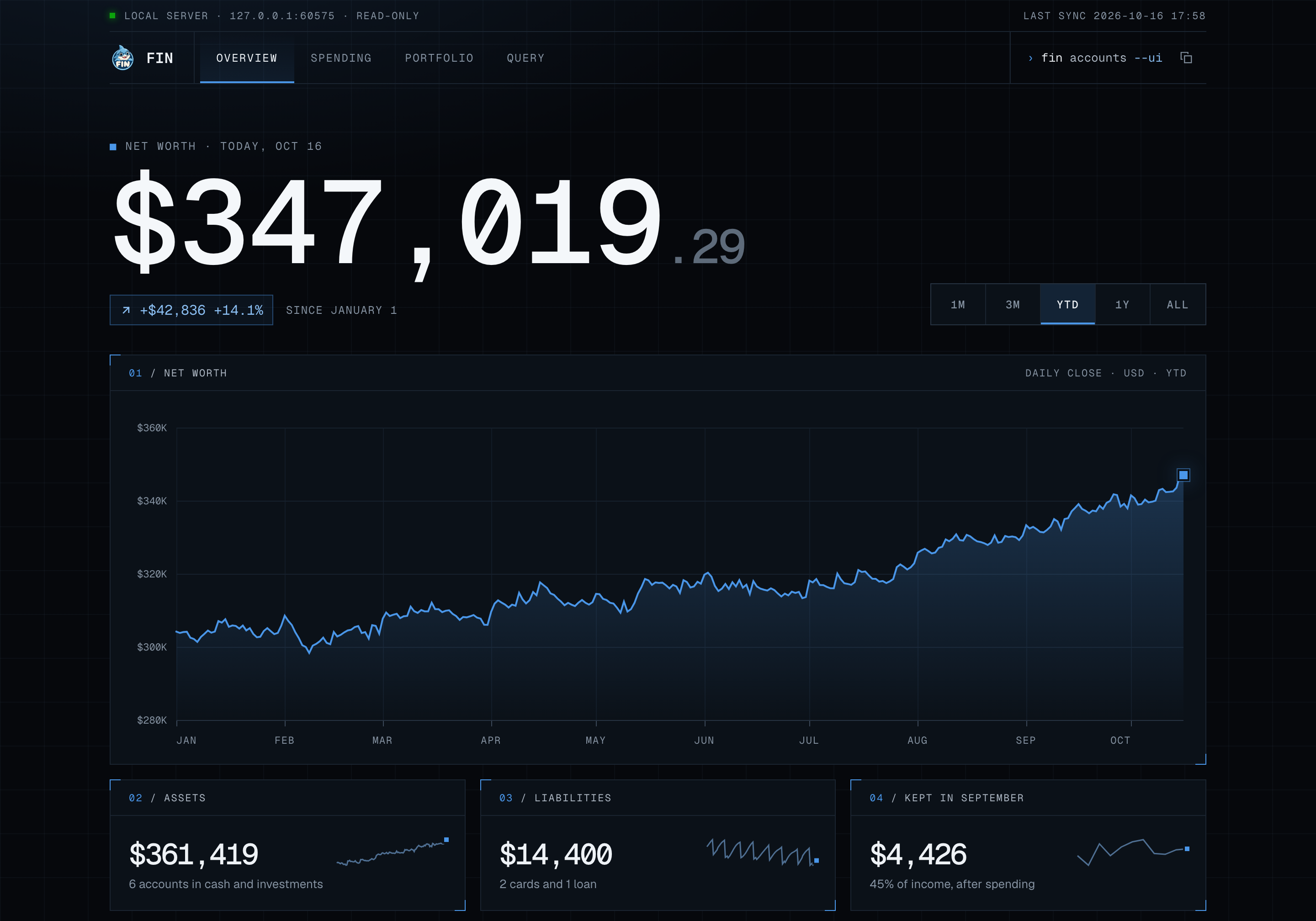Open the Portfolio tab

click(x=439, y=58)
